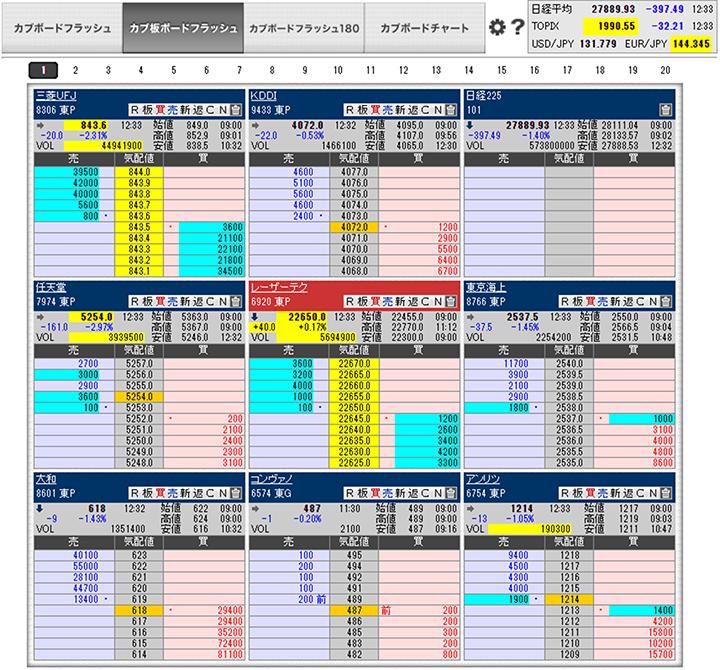
Task: Open the レーザーテク stock name link
Action: (x=279, y=287)
